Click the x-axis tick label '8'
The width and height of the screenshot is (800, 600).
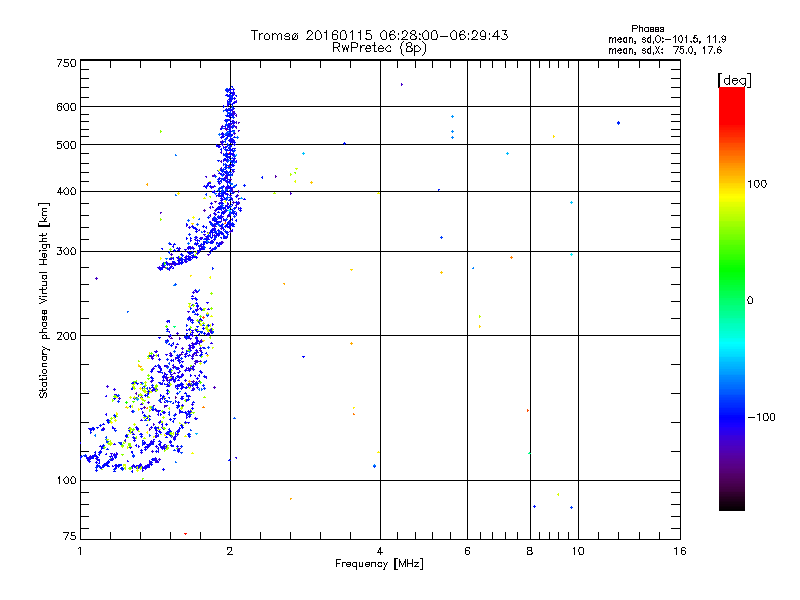coord(530,551)
